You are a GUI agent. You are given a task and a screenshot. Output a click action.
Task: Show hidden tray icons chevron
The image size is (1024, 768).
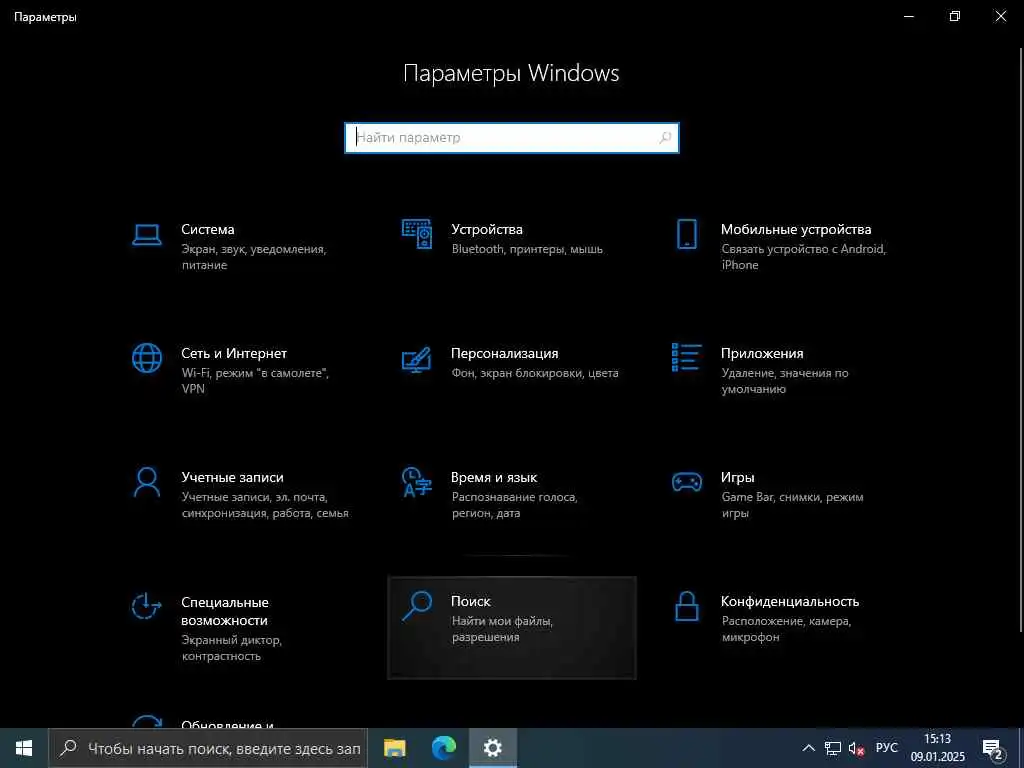click(808, 748)
